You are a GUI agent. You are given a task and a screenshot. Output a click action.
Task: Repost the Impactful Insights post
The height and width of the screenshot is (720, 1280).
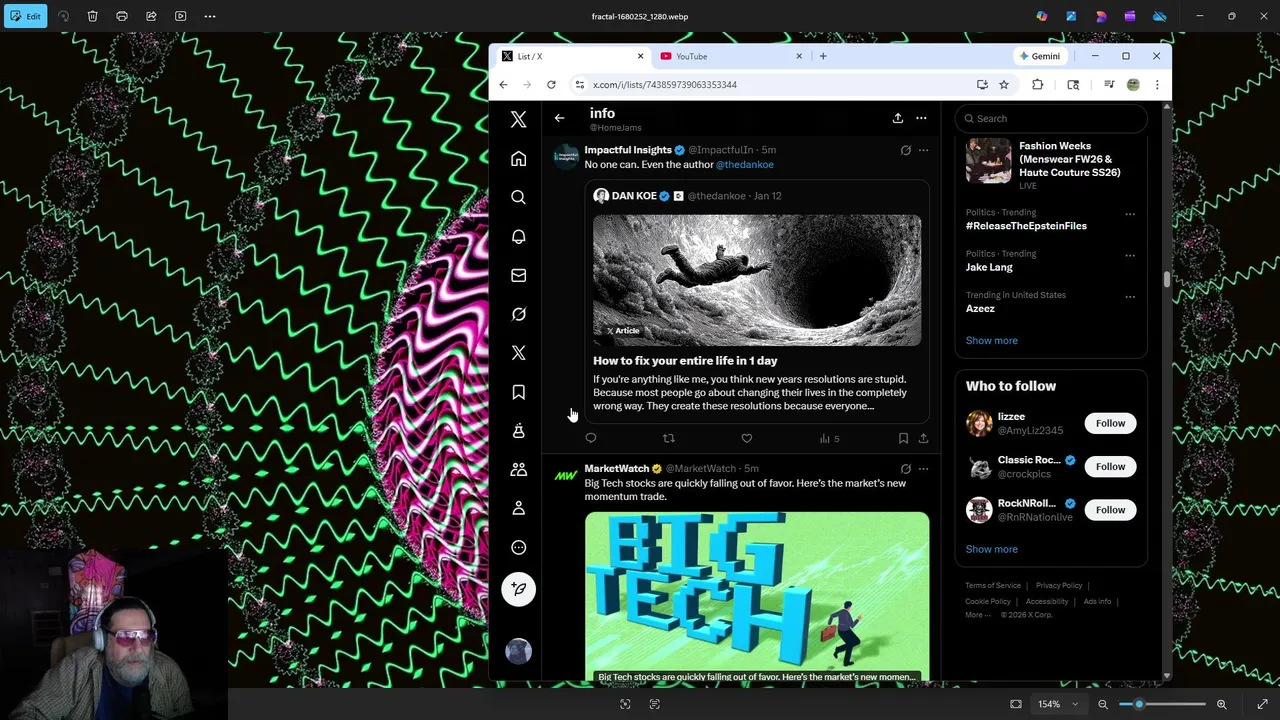tap(669, 438)
